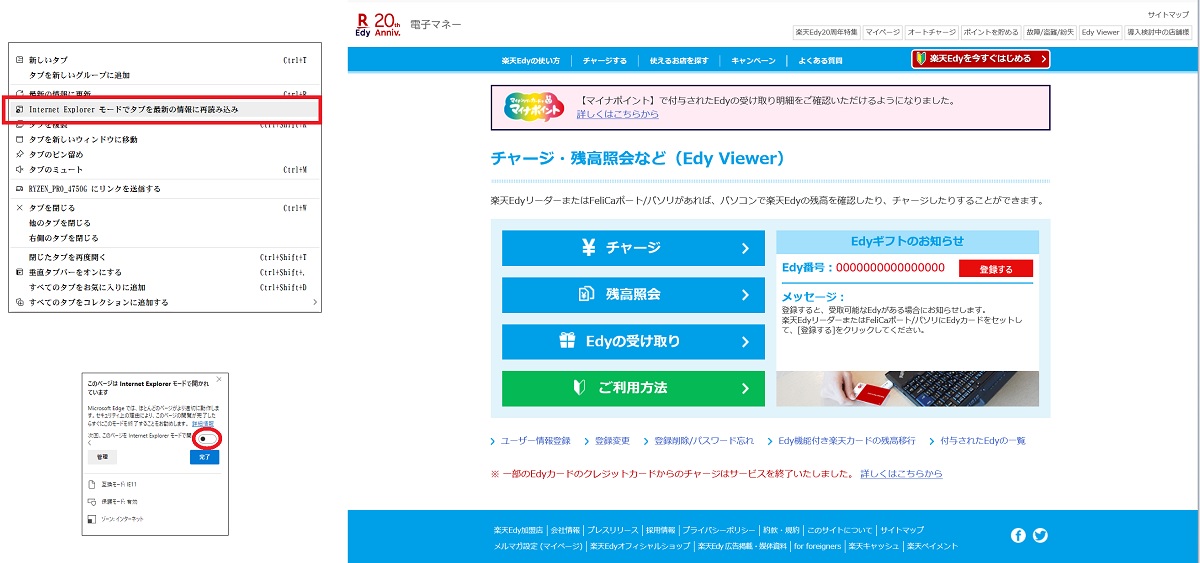Image resolution: width=1200 pixels, height=563 pixels.
Task: Open the Facebook icon in the footer
Action: click(x=1018, y=535)
